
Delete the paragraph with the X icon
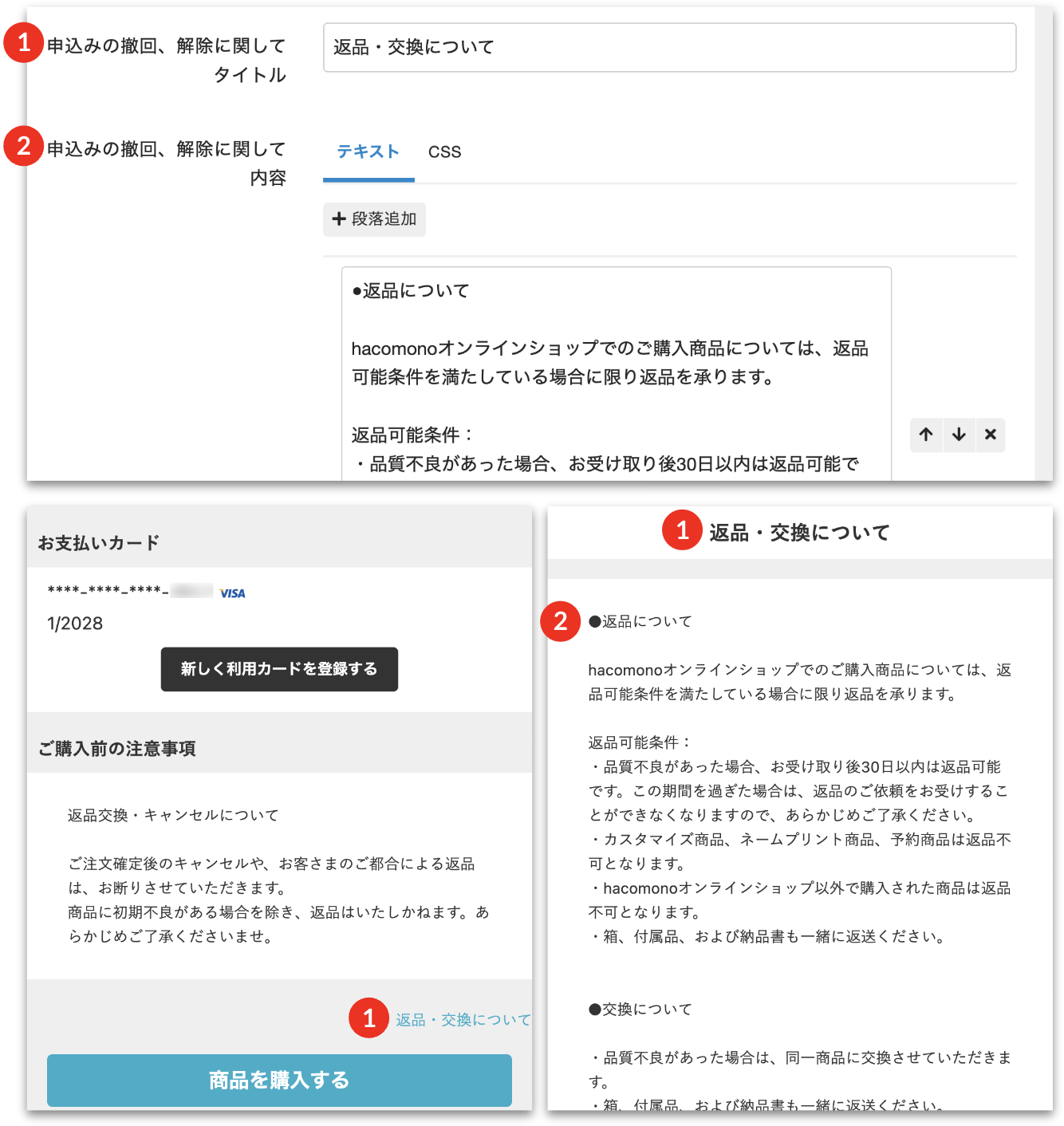pyautogui.click(x=991, y=435)
